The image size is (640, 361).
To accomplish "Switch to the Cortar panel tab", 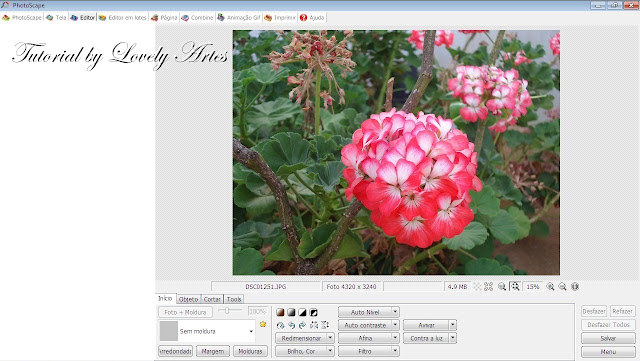I will (x=212, y=299).
